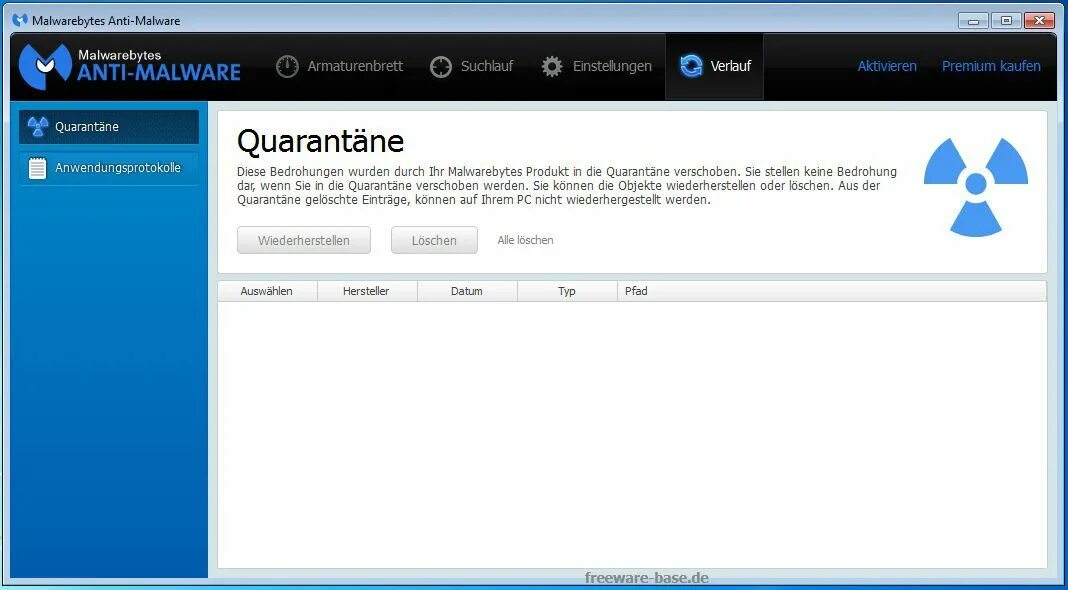Click the Alle löschen link
Image resolution: width=1068 pixels, height=590 pixels.
coord(525,240)
